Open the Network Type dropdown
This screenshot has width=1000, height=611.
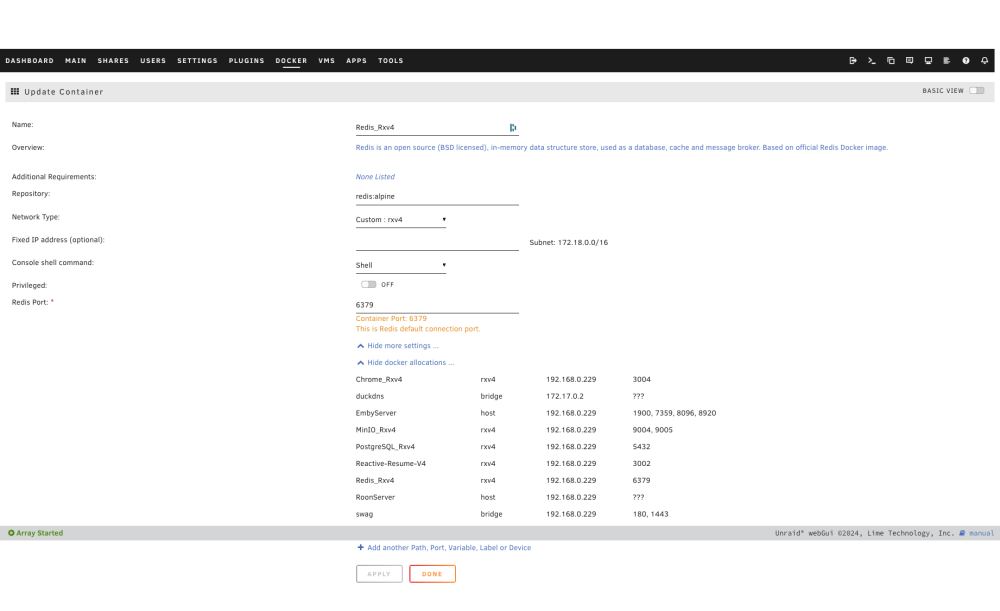(401, 219)
